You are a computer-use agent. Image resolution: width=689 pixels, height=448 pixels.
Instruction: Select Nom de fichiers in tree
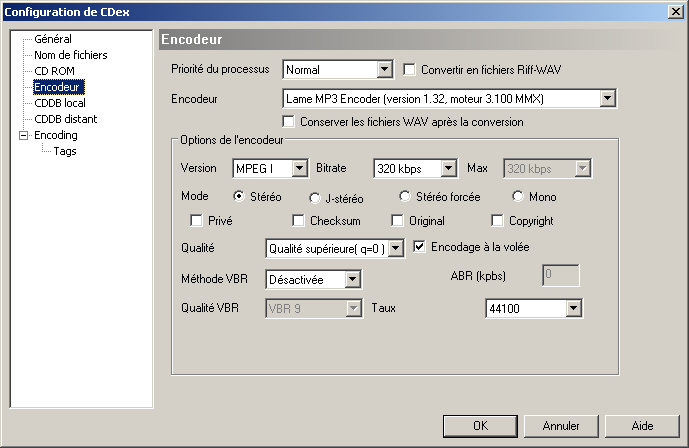coord(71,55)
